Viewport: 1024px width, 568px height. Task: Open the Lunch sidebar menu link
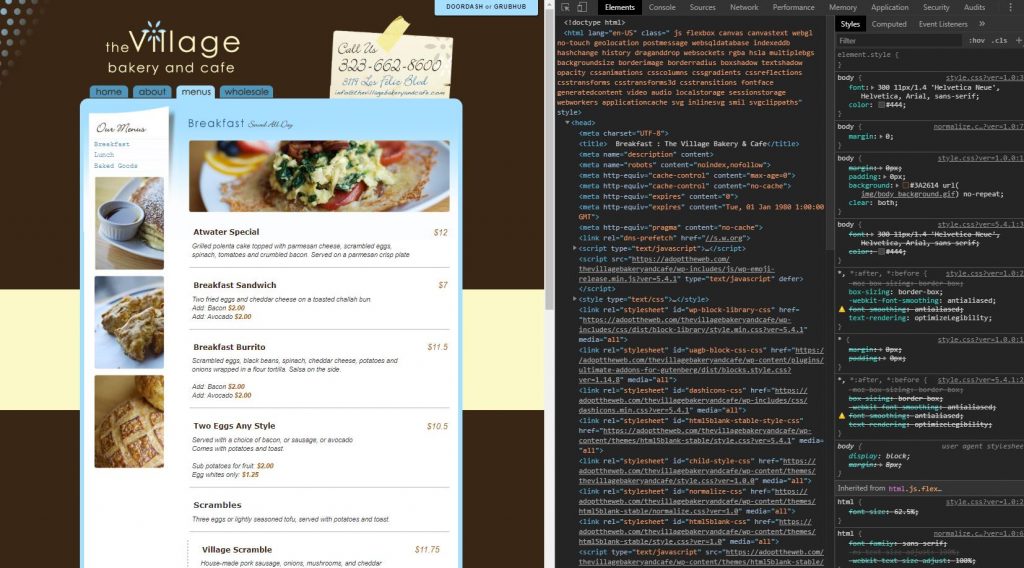pyautogui.click(x=104, y=155)
